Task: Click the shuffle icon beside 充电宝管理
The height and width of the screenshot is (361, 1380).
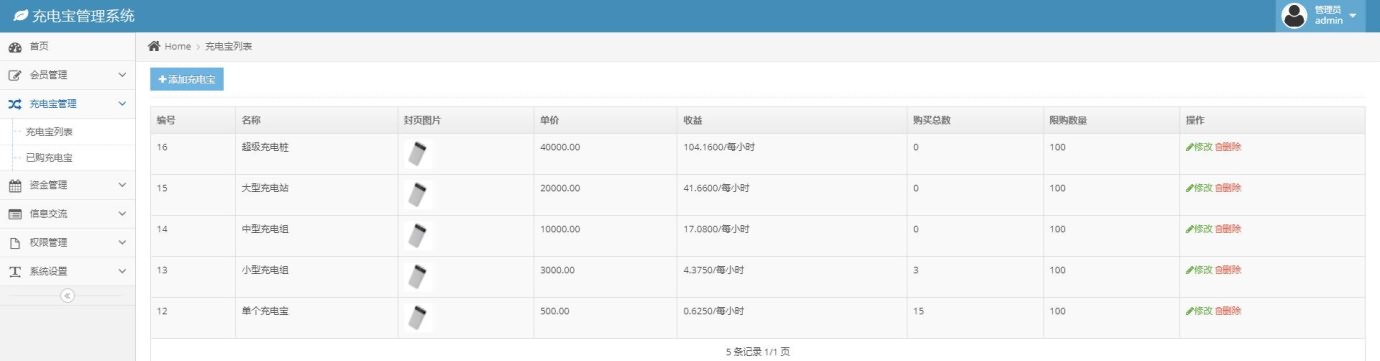Action: tap(15, 104)
